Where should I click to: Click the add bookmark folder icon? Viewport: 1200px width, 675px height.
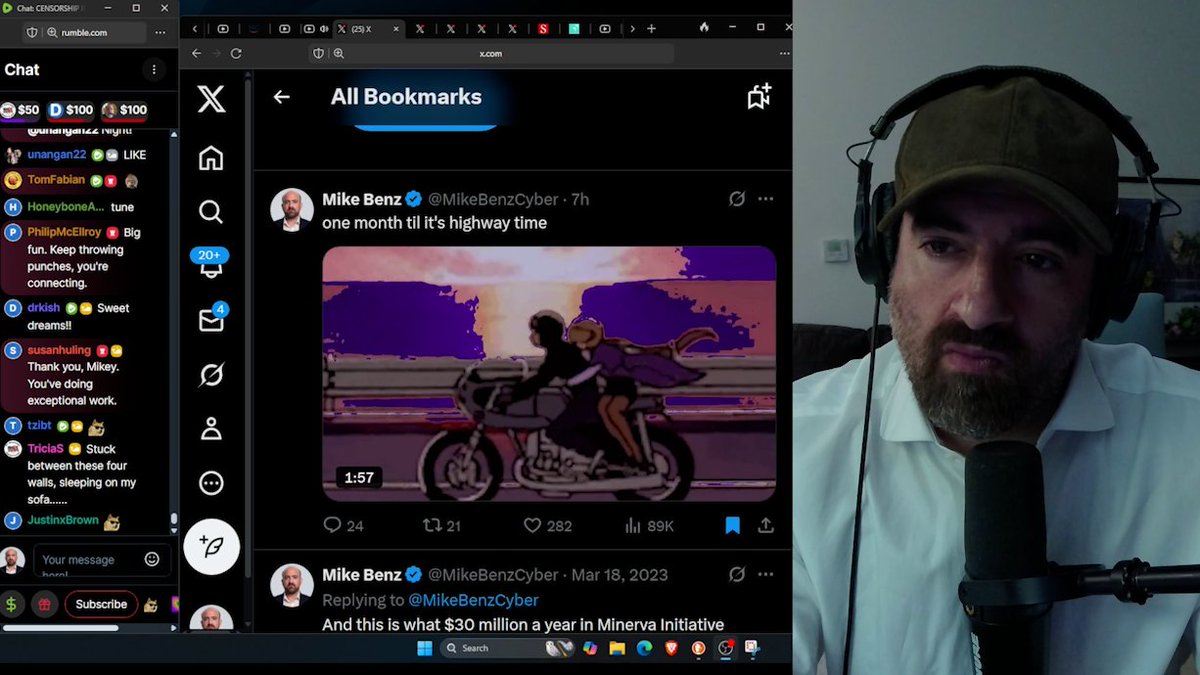coord(759,97)
